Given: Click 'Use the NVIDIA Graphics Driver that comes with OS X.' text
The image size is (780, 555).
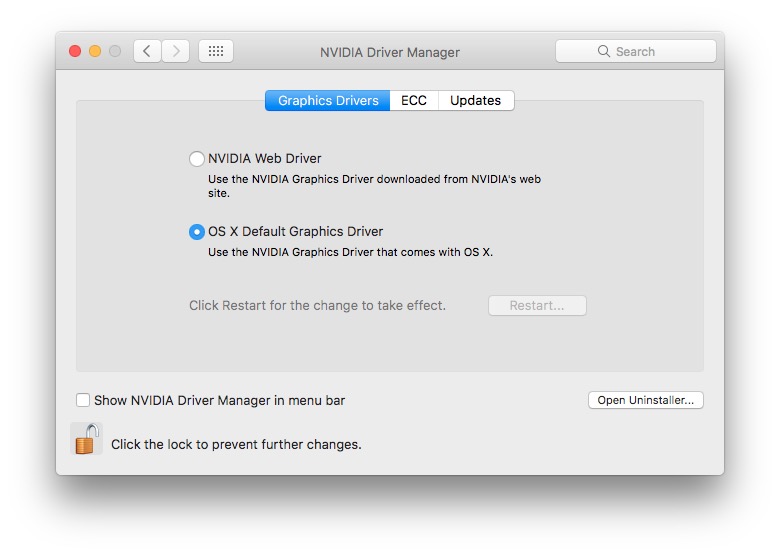Looking at the screenshot, I should (x=350, y=252).
